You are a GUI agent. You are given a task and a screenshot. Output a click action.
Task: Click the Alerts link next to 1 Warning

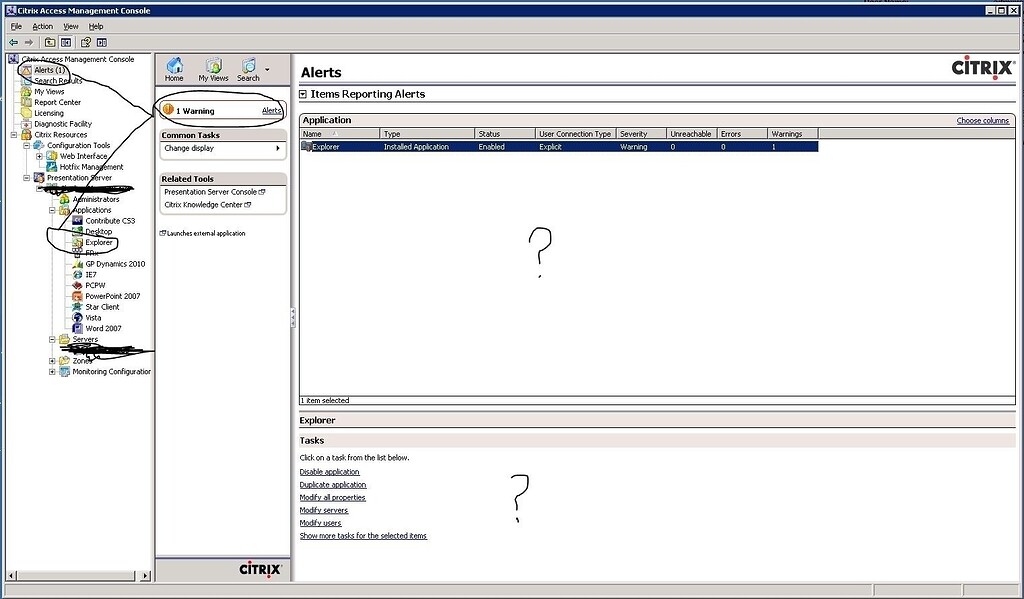click(x=271, y=110)
